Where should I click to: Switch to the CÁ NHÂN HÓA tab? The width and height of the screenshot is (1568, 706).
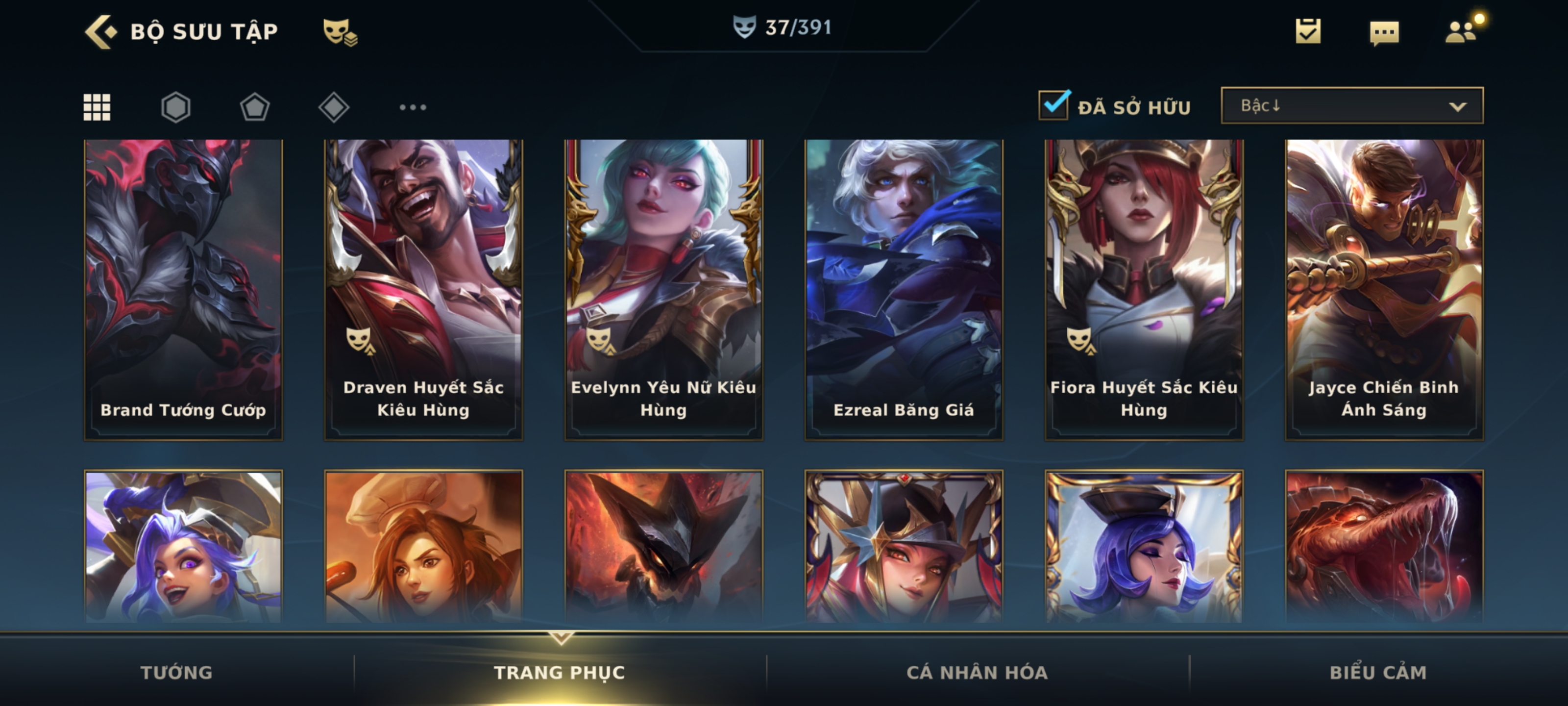tap(977, 672)
